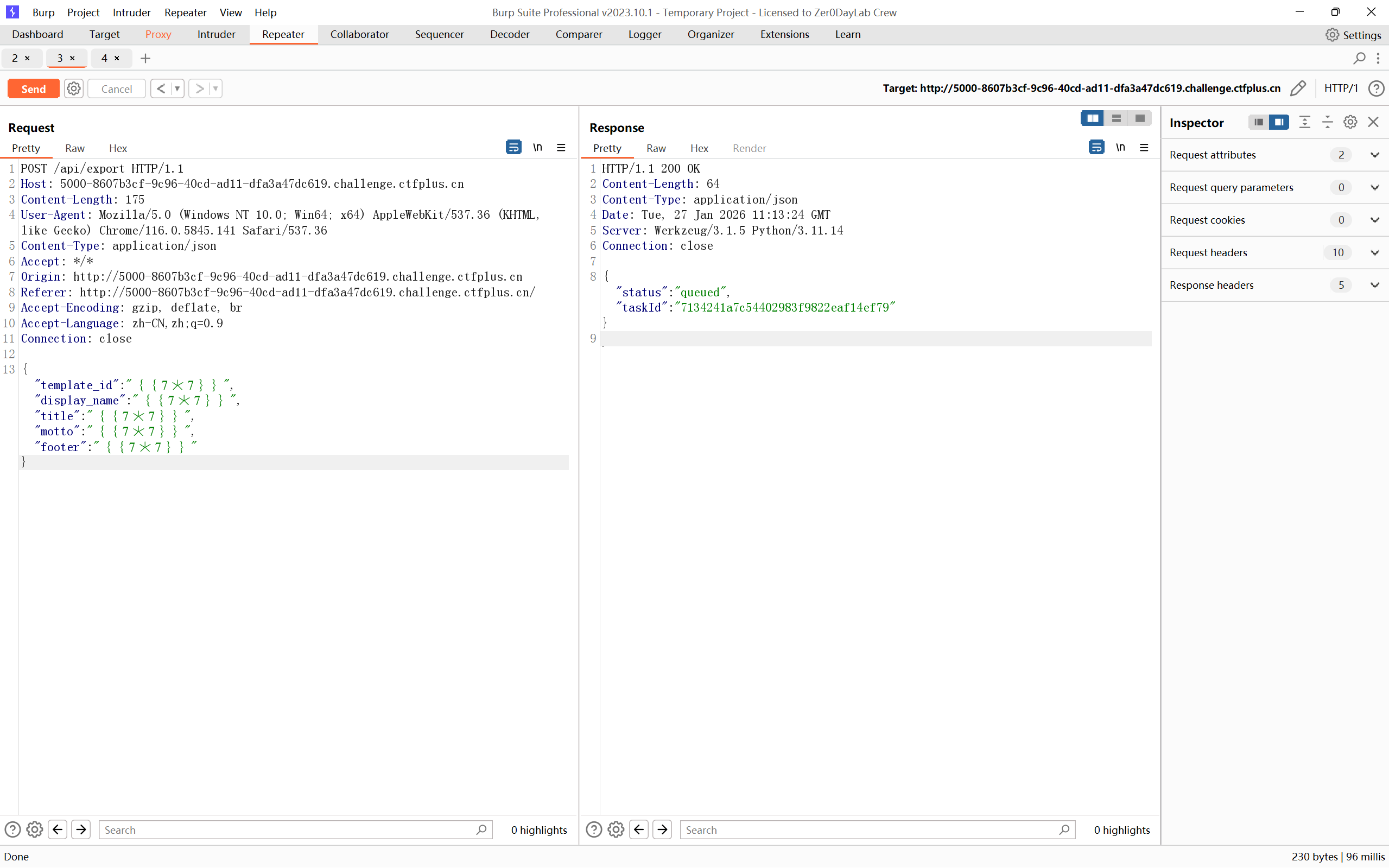Open response search help icon
1389x868 pixels.
(x=594, y=829)
